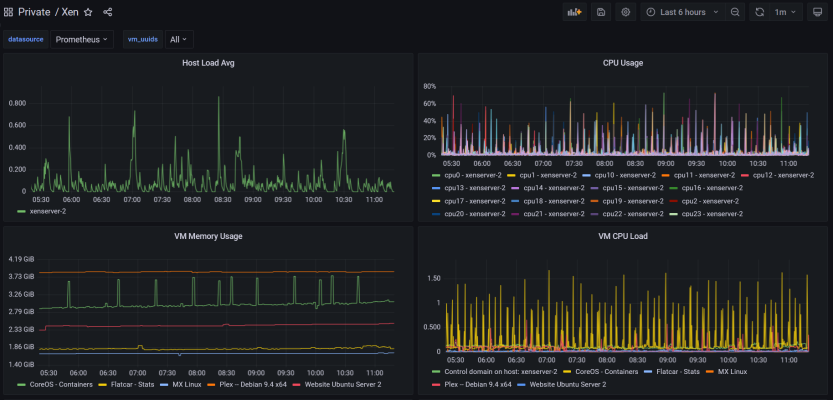833x400 pixels.
Task: Click the xenserver-2 legend color swatch
Action: [x=21, y=211]
